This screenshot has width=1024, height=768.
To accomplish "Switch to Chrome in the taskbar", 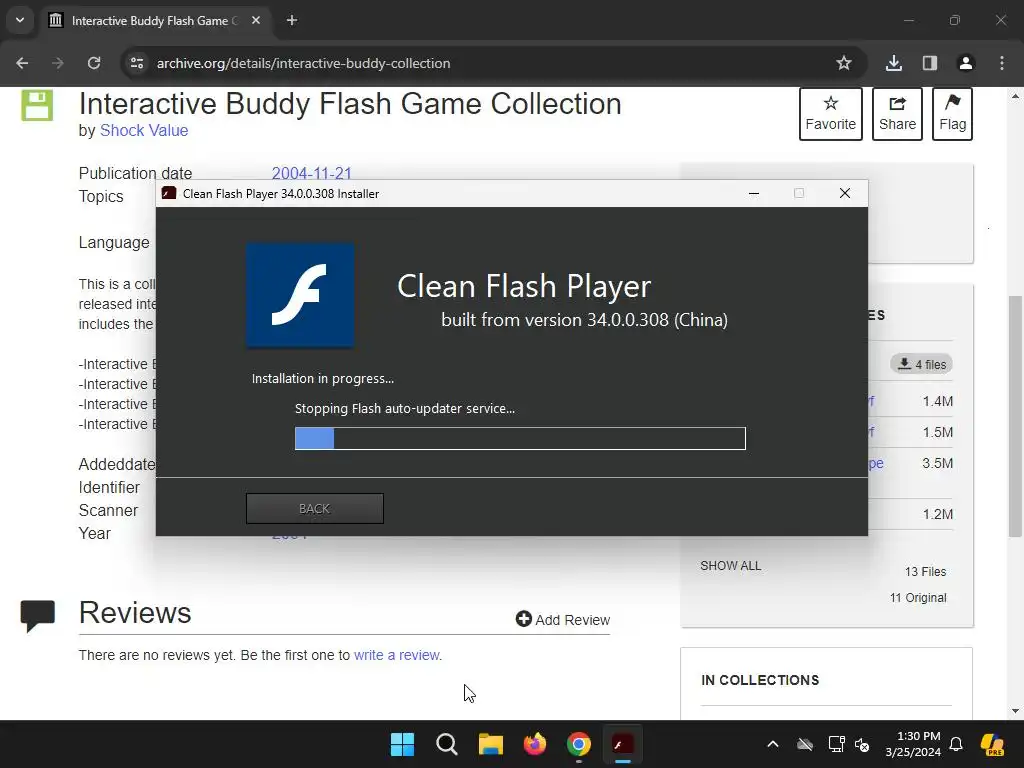I will click(579, 744).
